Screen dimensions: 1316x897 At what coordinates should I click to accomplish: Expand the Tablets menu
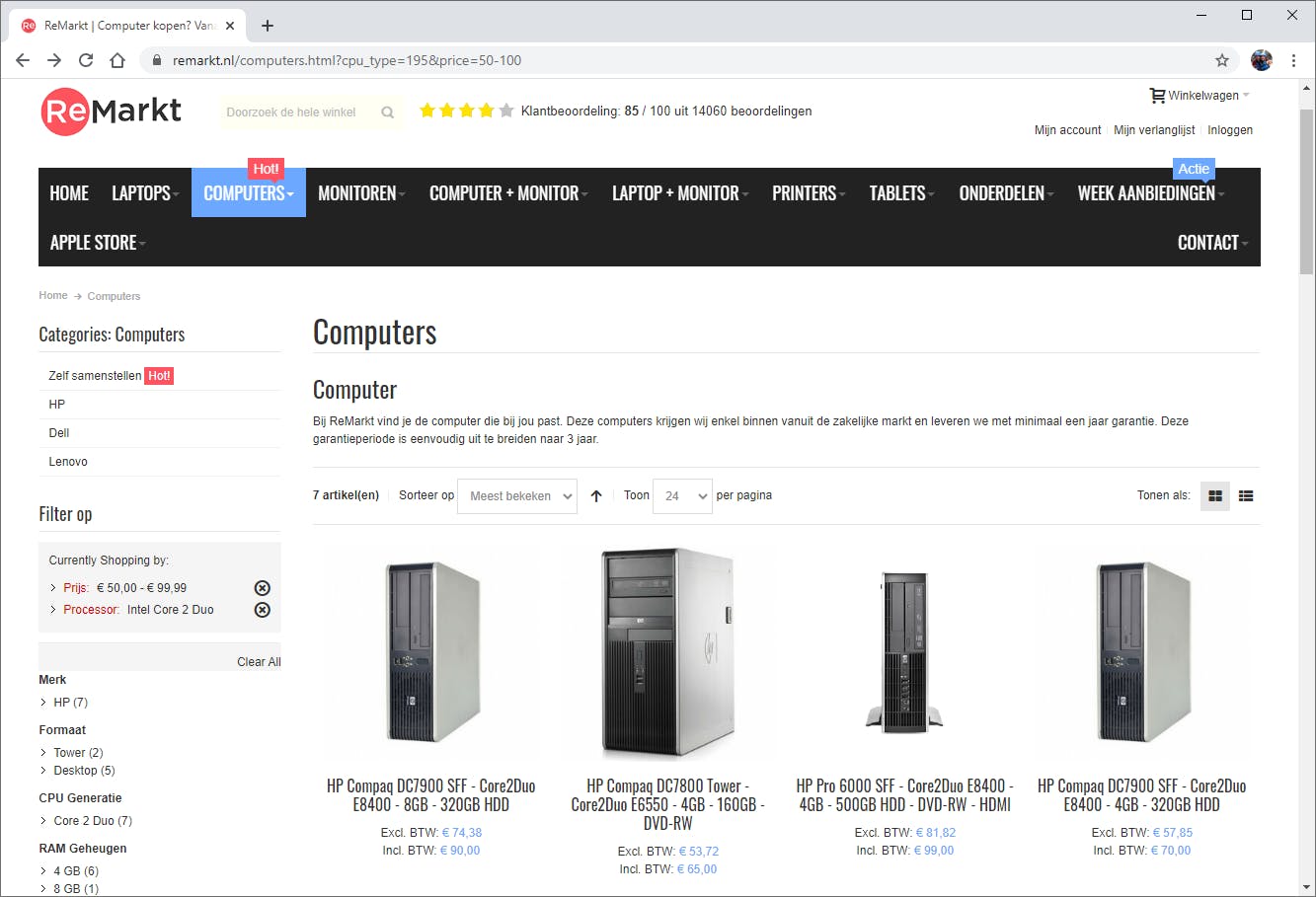point(902,193)
